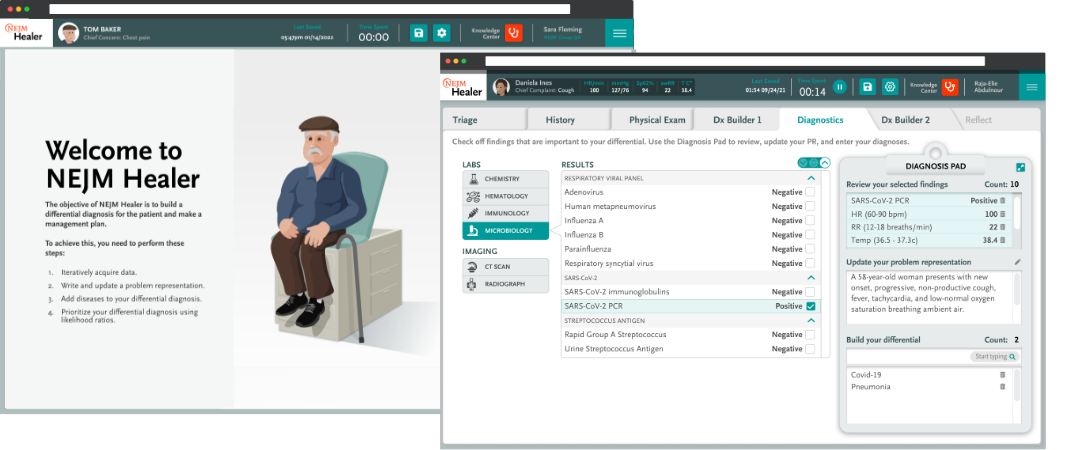This screenshot has width=1066, height=450.
Task: Open Knowledge Center stethoscope in Daniela Ines window
Action: (x=950, y=87)
